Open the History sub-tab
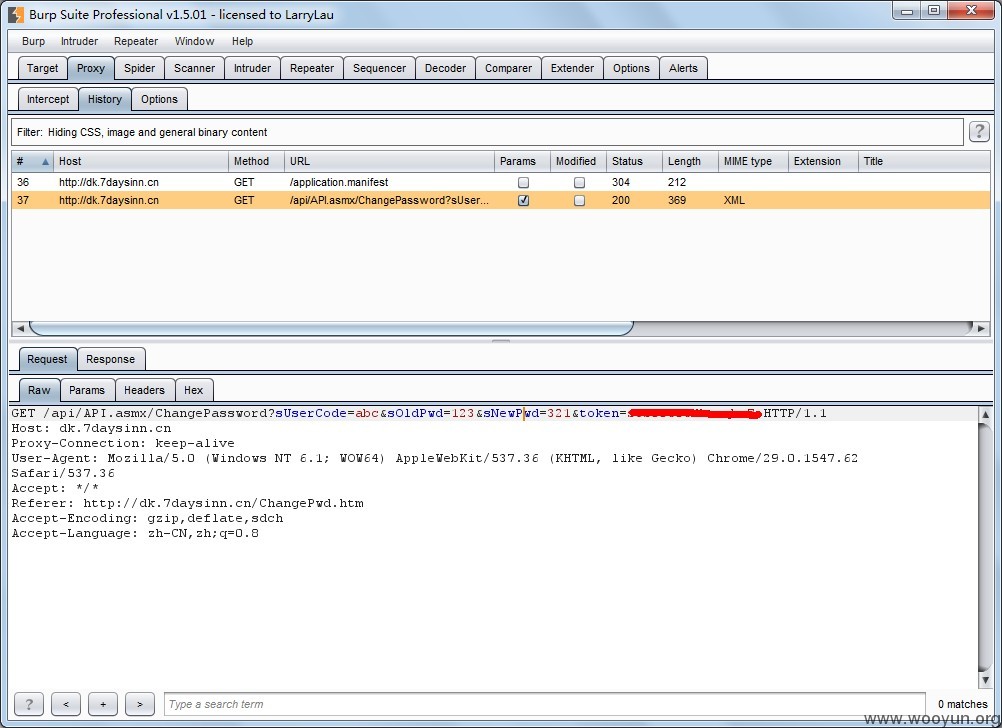 105,99
